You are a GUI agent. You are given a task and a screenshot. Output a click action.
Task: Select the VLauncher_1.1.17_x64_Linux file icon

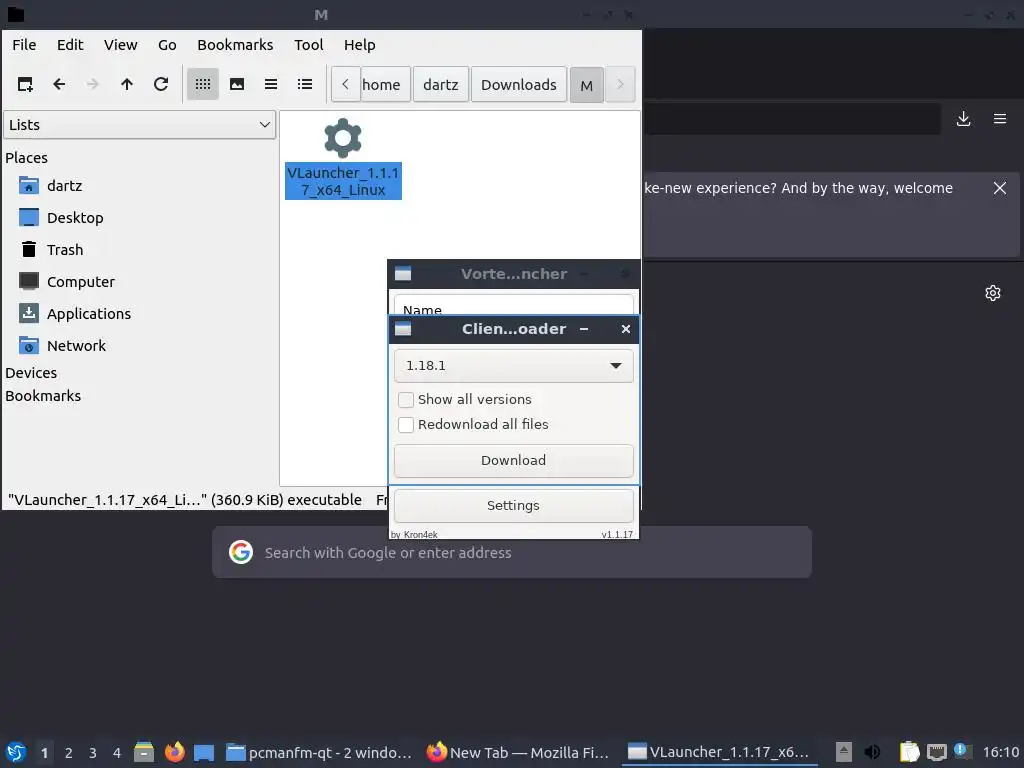[x=343, y=159]
